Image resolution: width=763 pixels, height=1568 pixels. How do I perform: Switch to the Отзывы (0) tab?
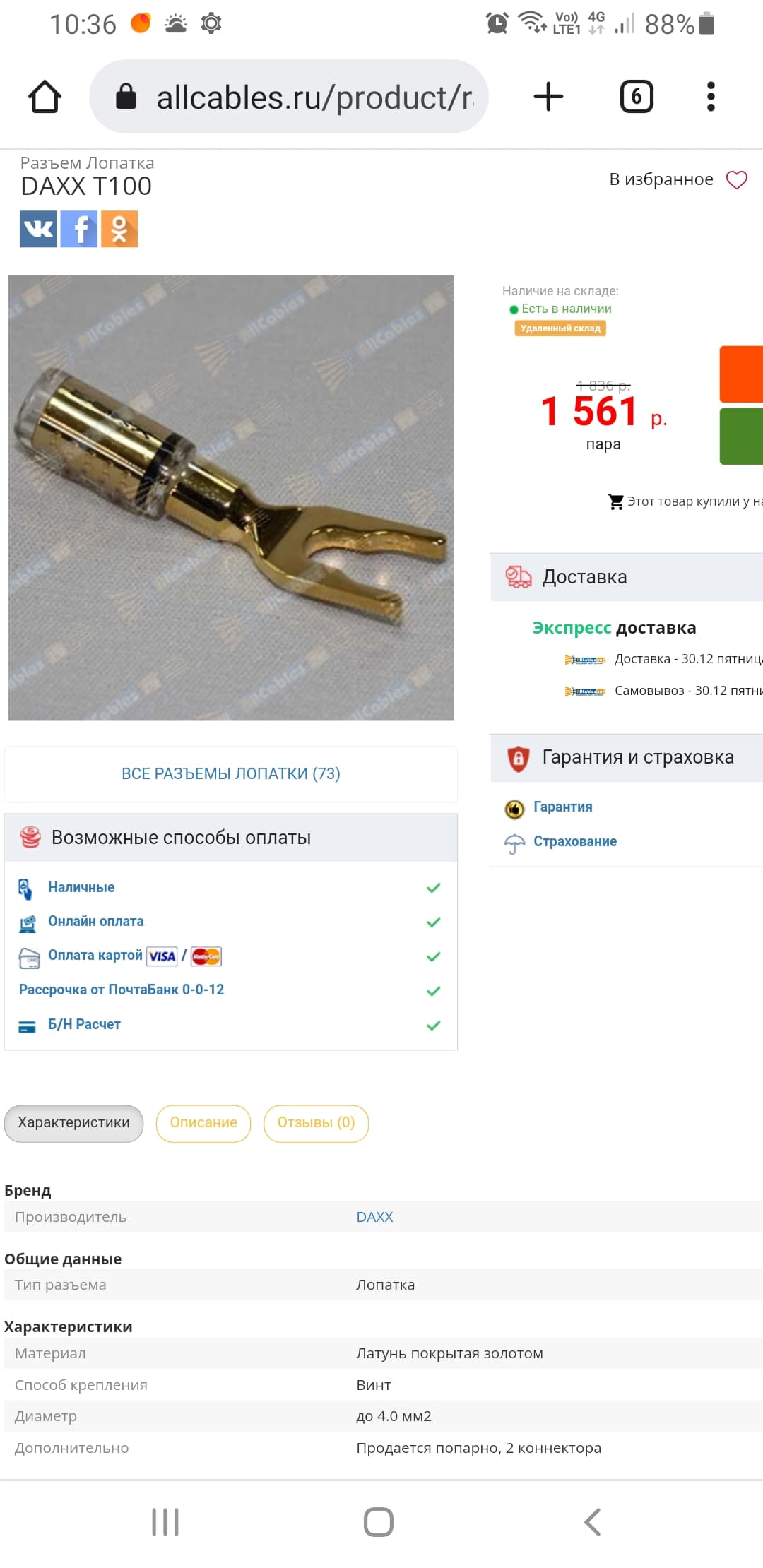coord(316,1123)
